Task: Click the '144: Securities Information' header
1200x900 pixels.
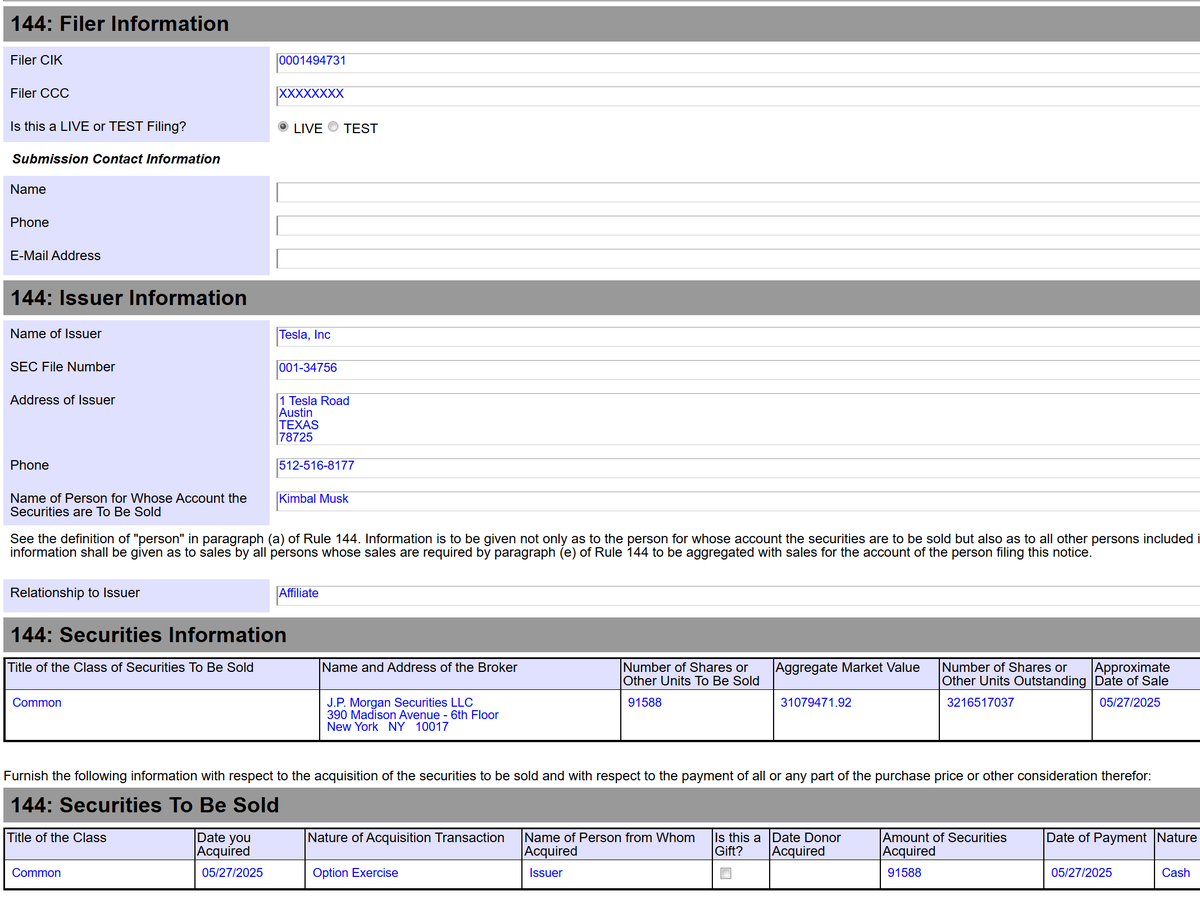Action: click(148, 635)
